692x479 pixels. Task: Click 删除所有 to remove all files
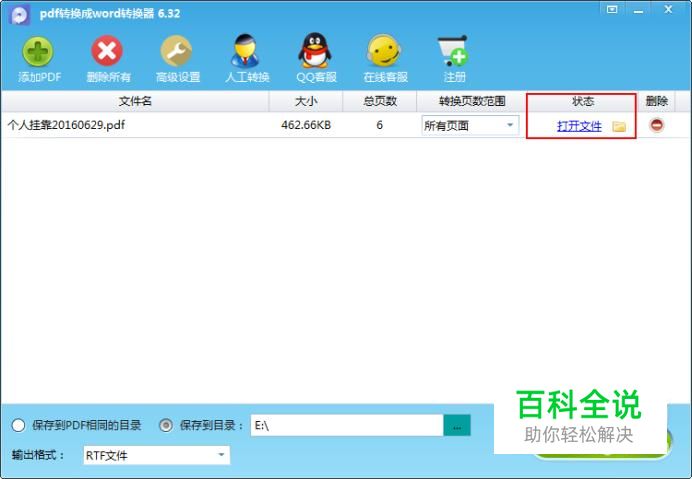(107, 51)
